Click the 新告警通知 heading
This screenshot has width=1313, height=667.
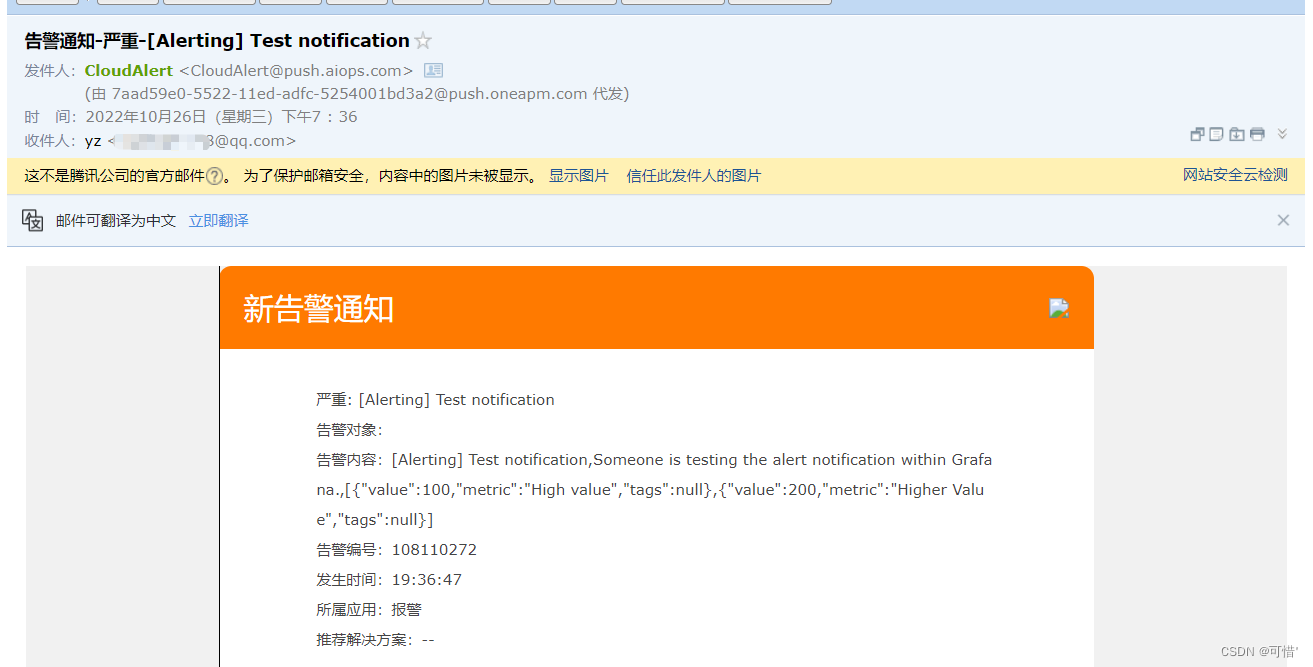pyautogui.click(x=319, y=309)
